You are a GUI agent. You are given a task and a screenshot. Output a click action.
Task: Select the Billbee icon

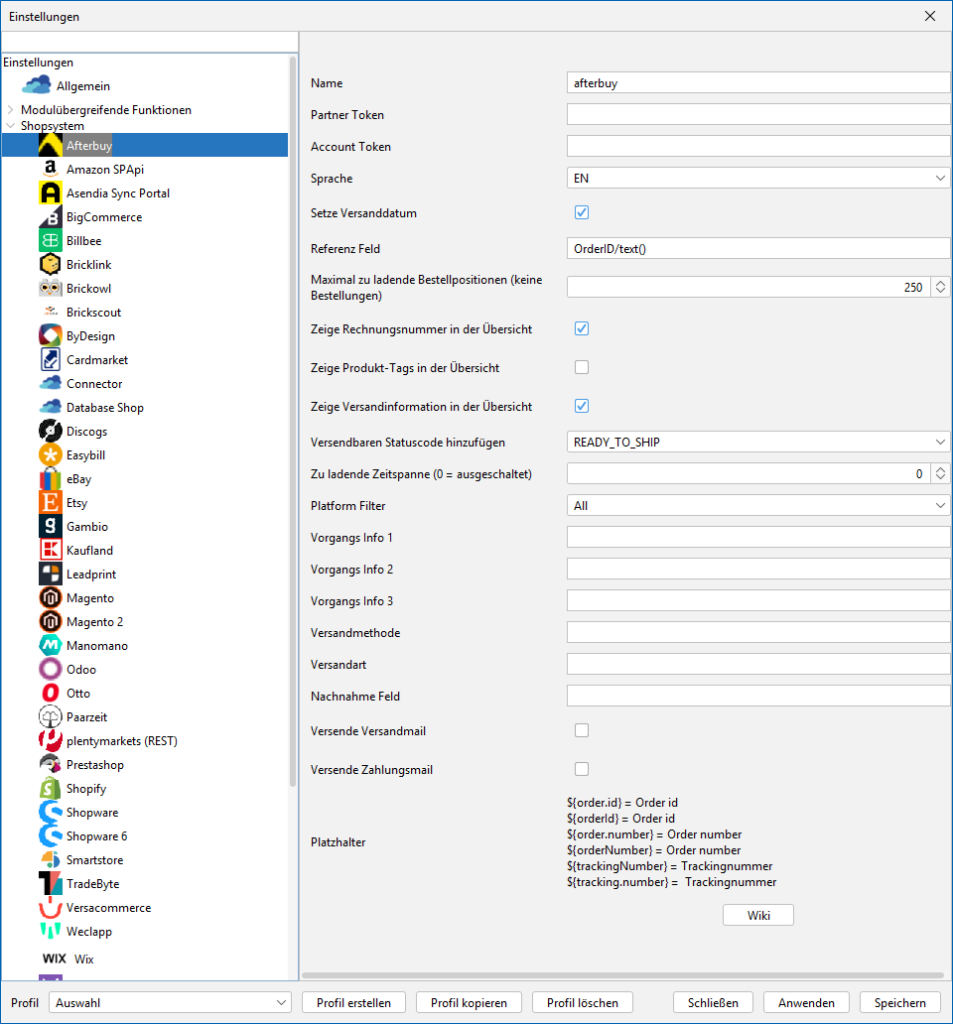point(50,241)
